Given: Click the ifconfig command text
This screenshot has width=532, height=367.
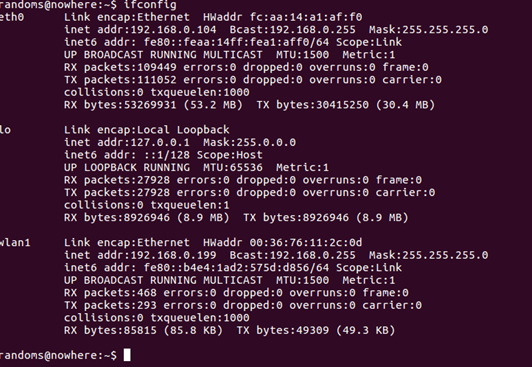Looking at the screenshot, I should click(150, 5).
